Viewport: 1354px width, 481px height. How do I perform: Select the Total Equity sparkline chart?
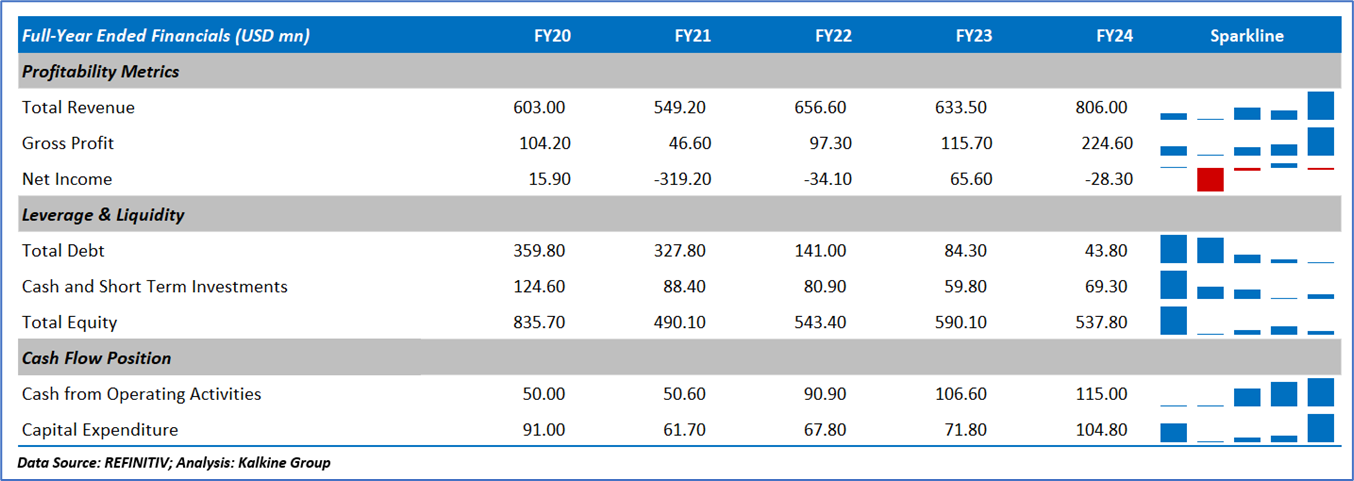click(1247, 321)
